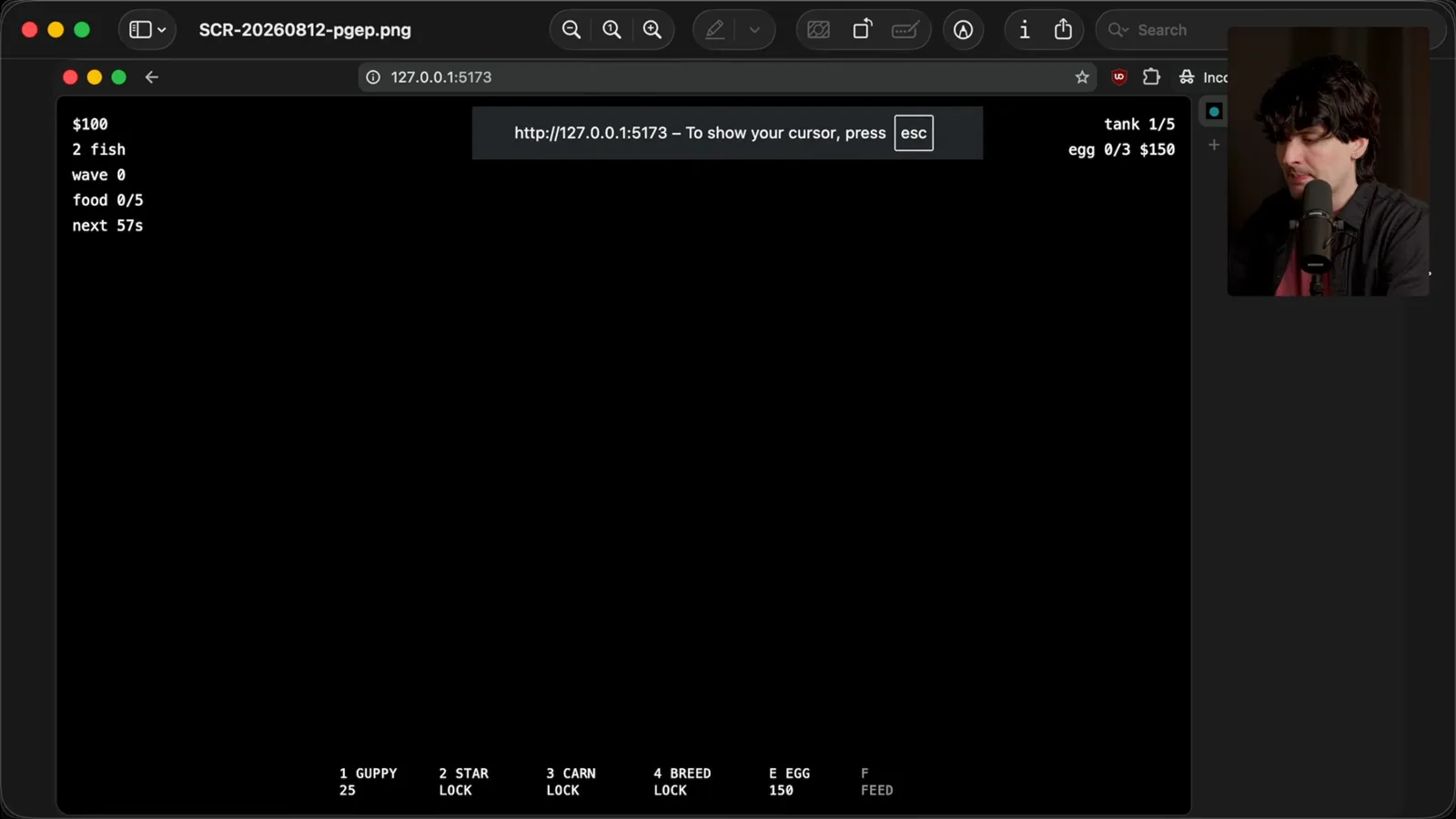The width and height of the screenshot is (1456, 819).
Task: Zoom out with the minus magnifier
Action: (x=571, y=30)
